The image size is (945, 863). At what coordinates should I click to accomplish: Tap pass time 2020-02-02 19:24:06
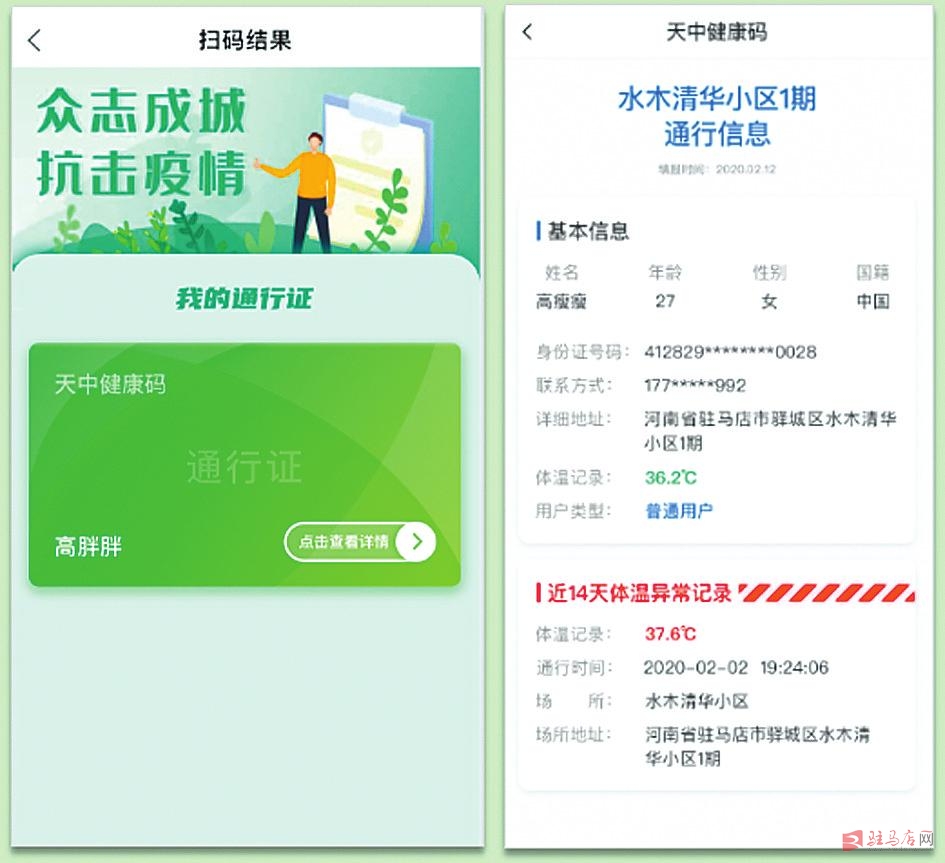(736, 668)
